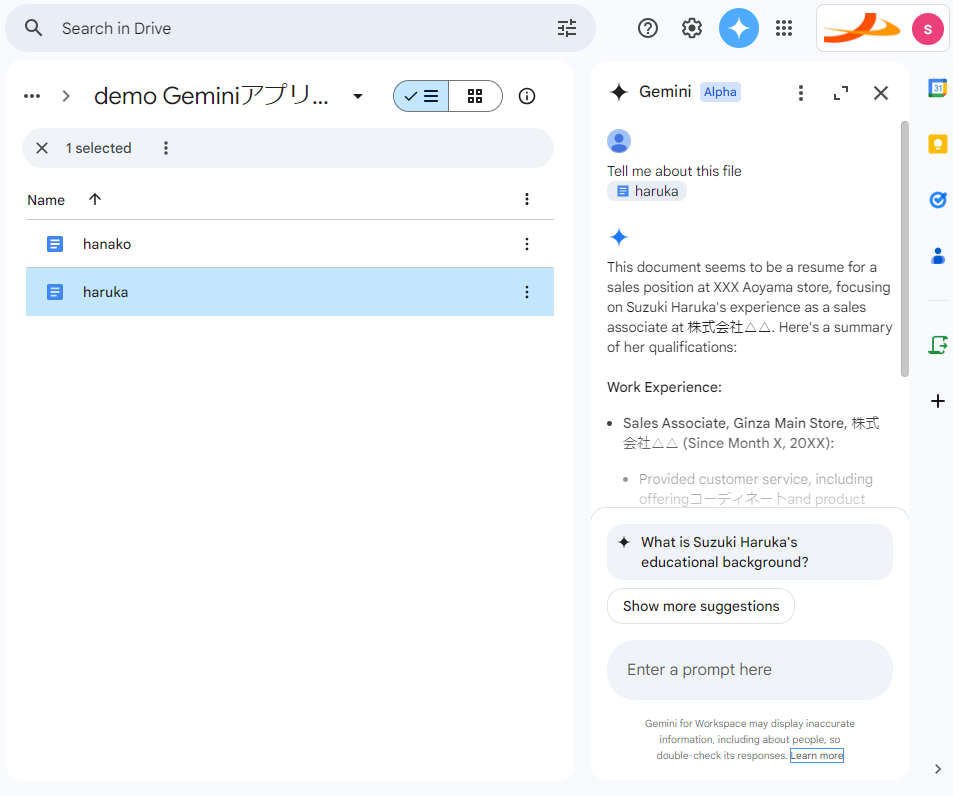Image resolution: width=953 pixels, height=796 pixels.
Task: Expand the demo Gemini folder dropdown arrow
Action: [x=358, y=96]
